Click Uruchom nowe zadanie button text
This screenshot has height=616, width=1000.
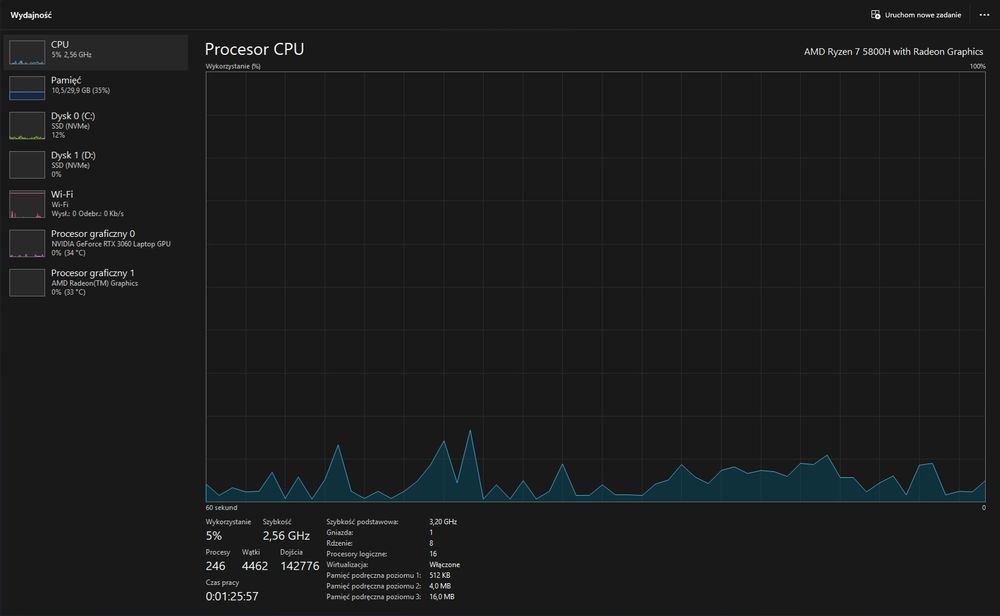coord(923,15)
